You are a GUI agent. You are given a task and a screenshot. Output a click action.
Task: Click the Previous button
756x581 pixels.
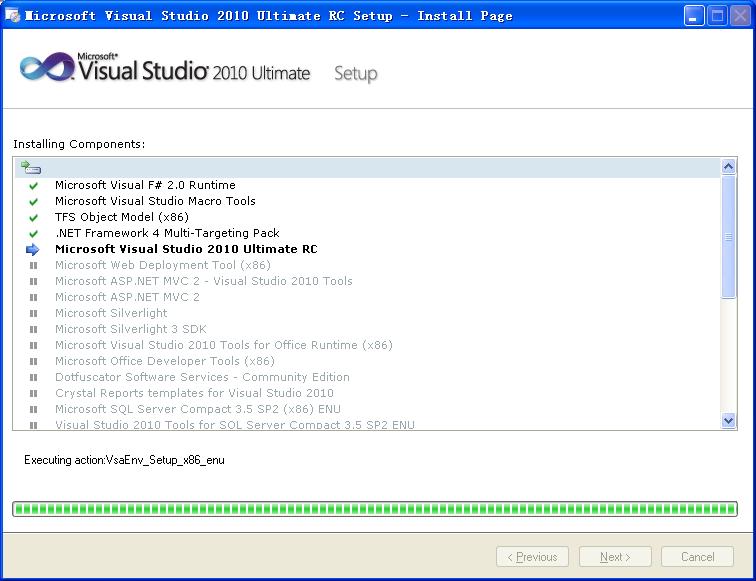532,557
